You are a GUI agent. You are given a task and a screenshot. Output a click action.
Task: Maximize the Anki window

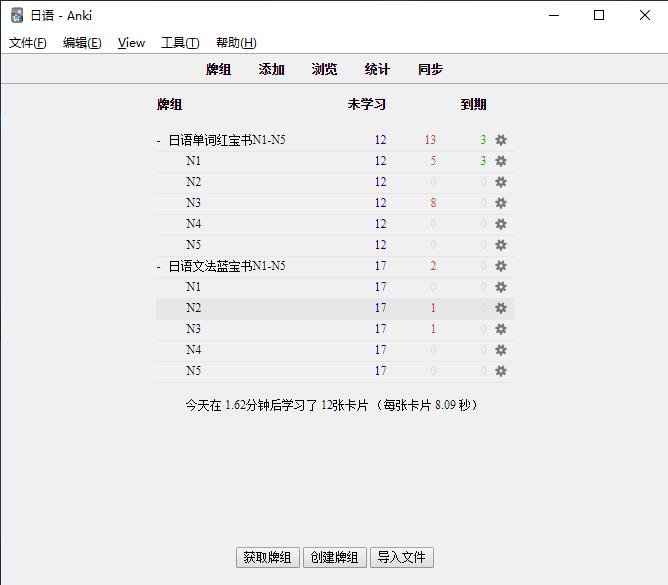(x=599, y=15)
